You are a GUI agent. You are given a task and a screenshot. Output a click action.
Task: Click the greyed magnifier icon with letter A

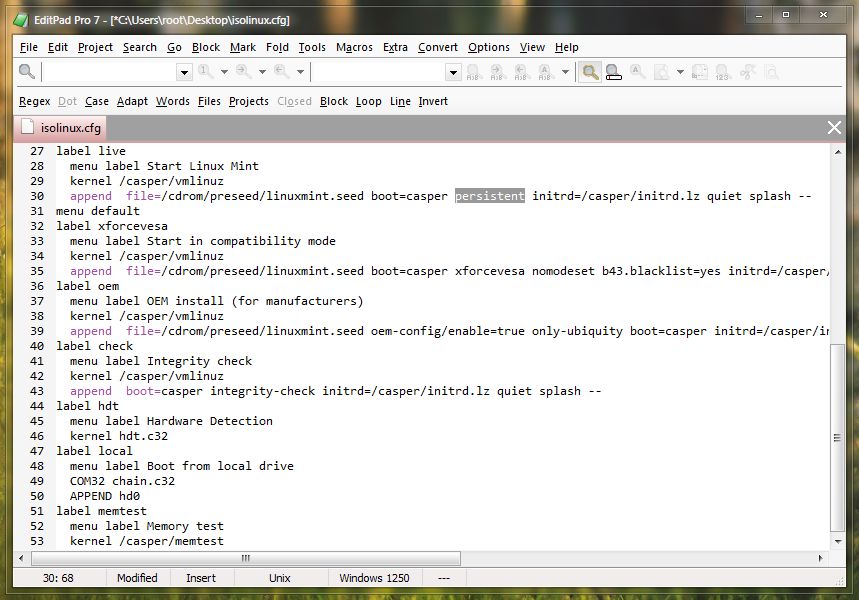pyautogui.click(x=637, y=72)
